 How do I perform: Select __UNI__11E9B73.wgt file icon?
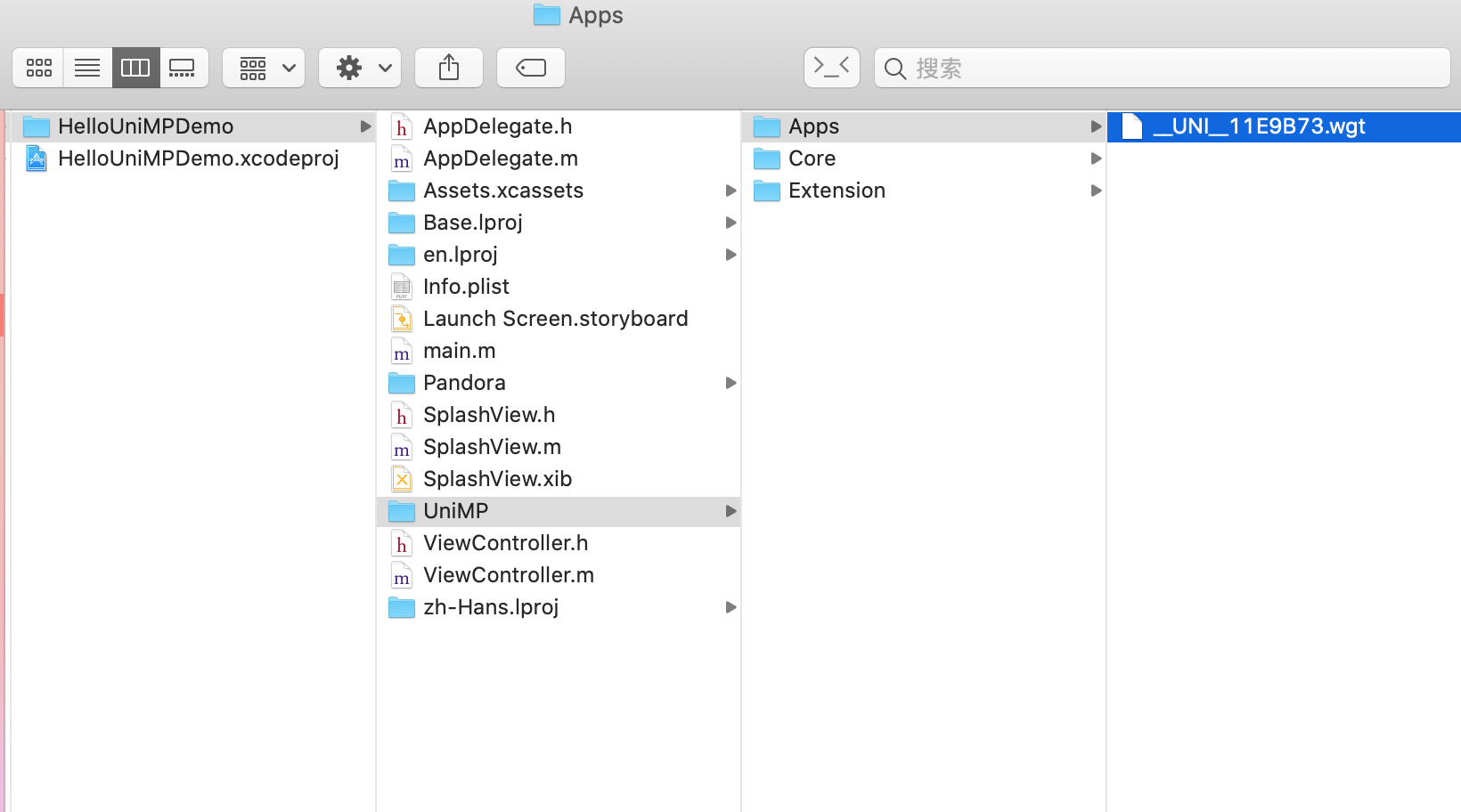1132,126
